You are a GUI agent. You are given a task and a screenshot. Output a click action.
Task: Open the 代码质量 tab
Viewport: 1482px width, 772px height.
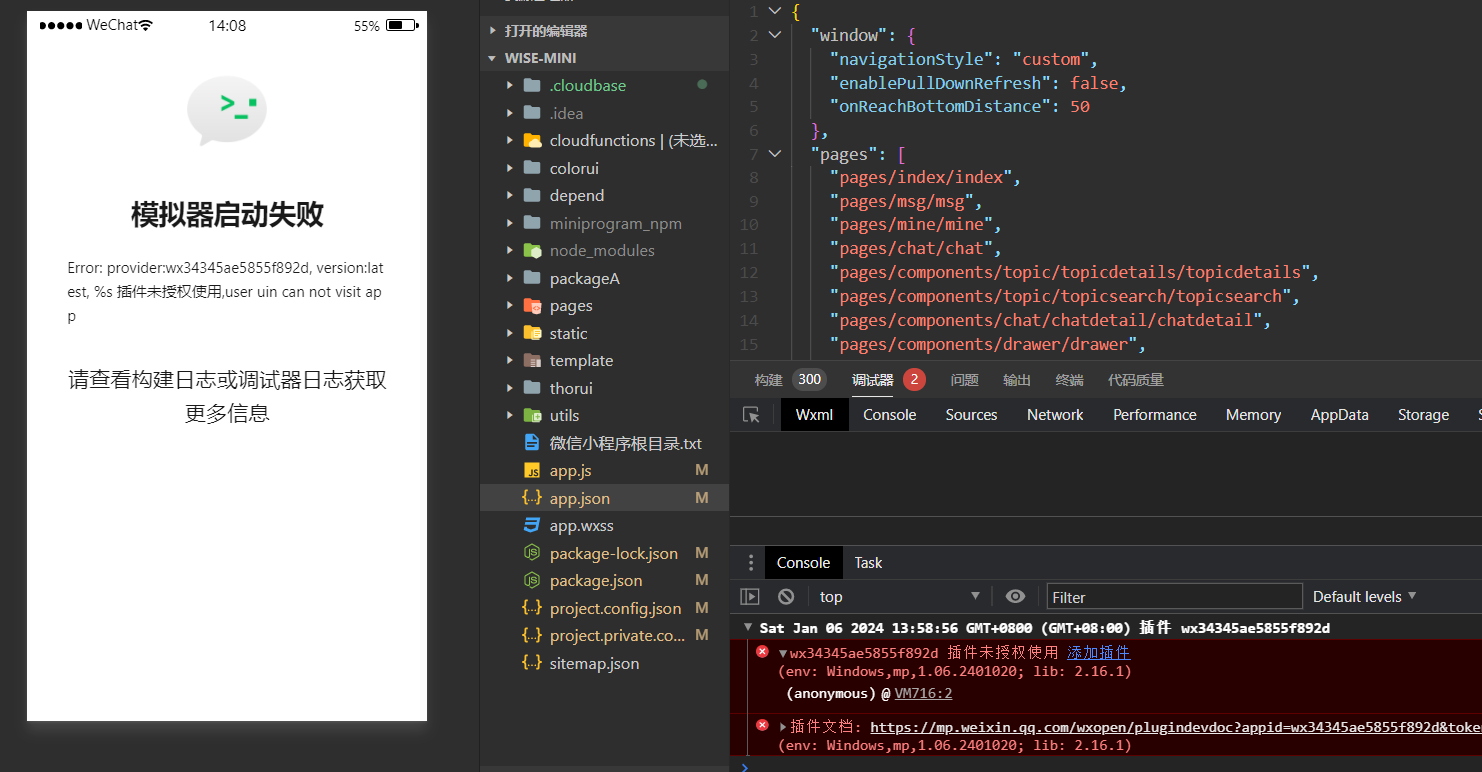1136,380
